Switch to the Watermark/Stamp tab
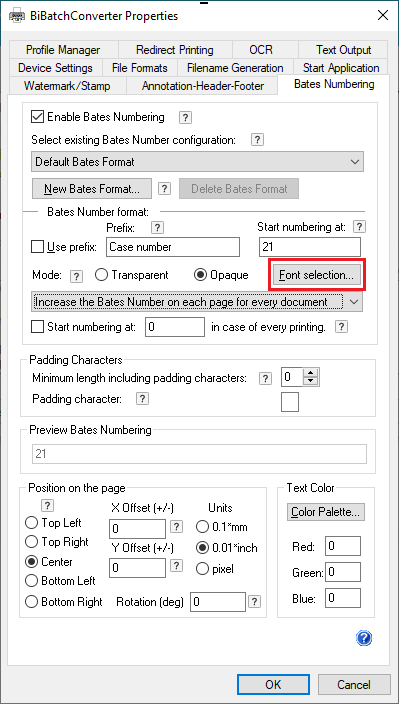This screenshot has width=399, height=704. (67, 86)
